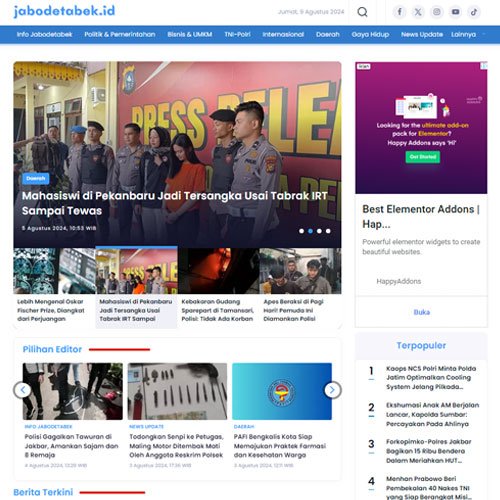Screen dimensions: 500x500
Task: Open Lebih Mengenal Oskar Fischer Prize caption
Action: pyautogui.click(x=51, y=310)
